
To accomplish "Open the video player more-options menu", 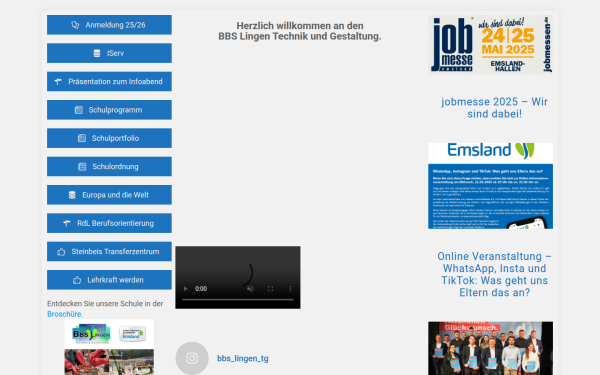I will pos(290,289).
